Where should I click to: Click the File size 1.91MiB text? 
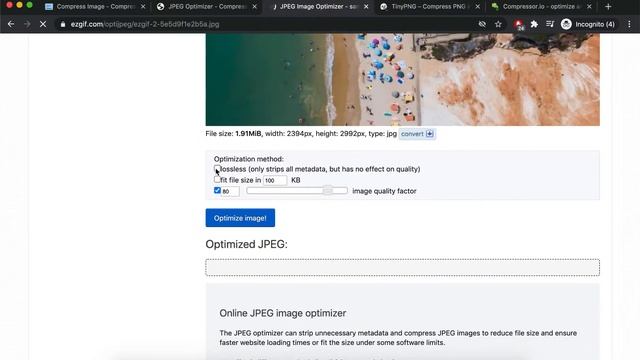pyautogui.click(x=233, y=133)
